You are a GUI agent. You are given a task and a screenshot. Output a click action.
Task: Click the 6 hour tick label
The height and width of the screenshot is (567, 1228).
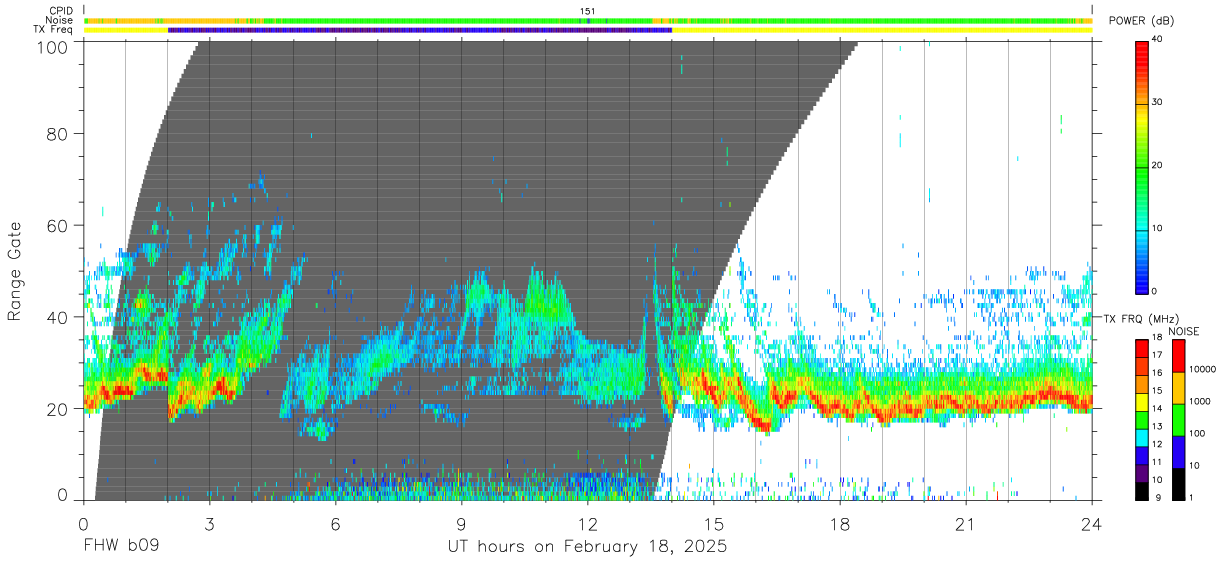[335, 524]
